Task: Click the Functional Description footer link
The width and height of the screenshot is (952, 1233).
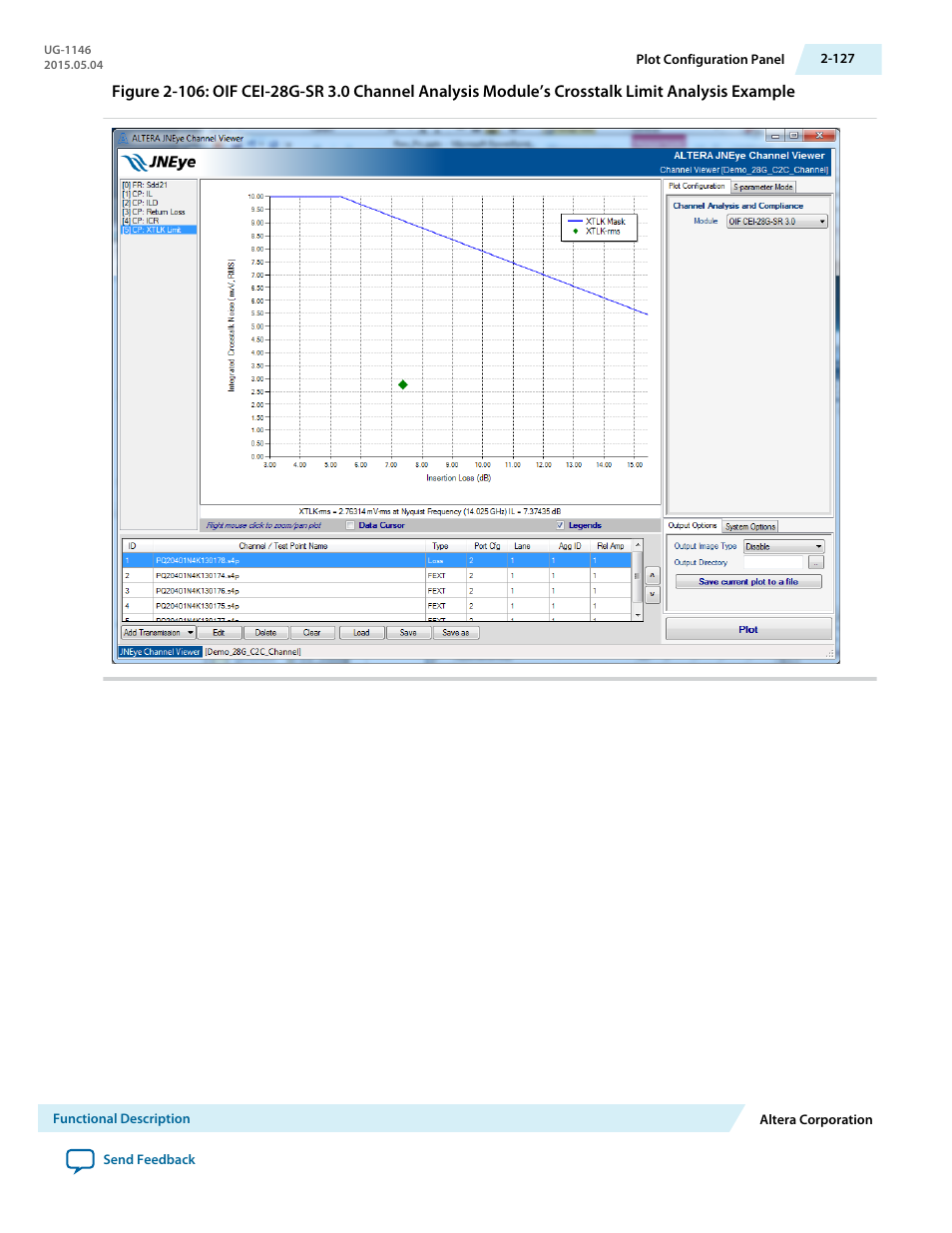Action: point(122,1119)
